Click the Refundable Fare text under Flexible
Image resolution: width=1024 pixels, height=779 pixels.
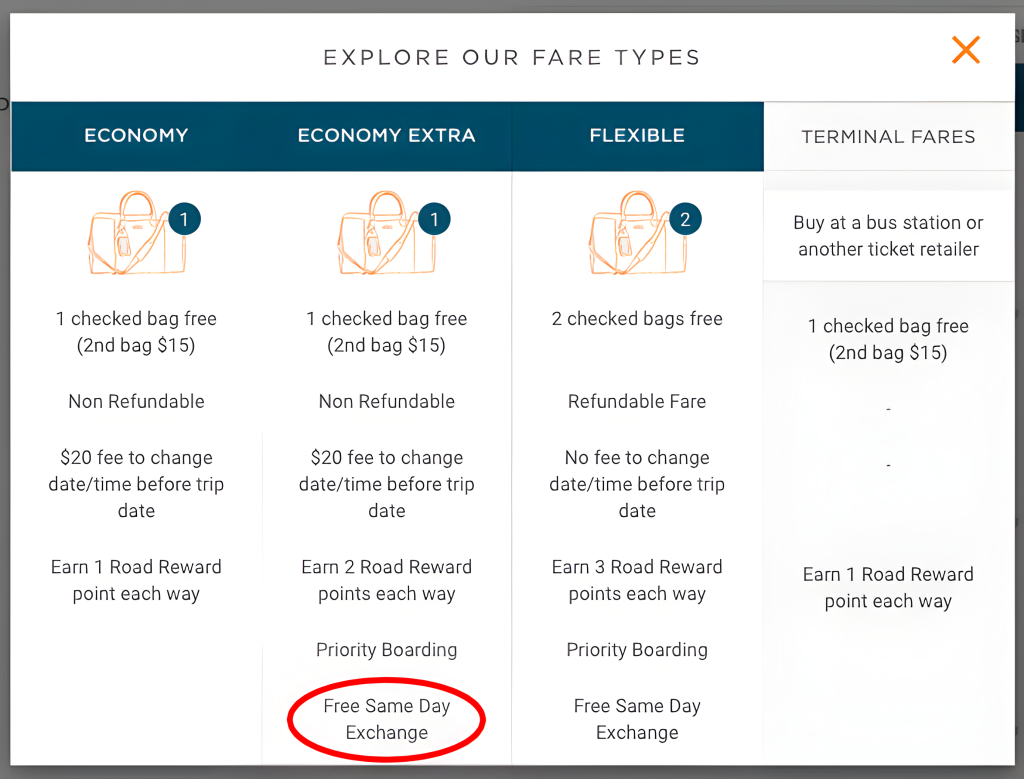[637, 401]
